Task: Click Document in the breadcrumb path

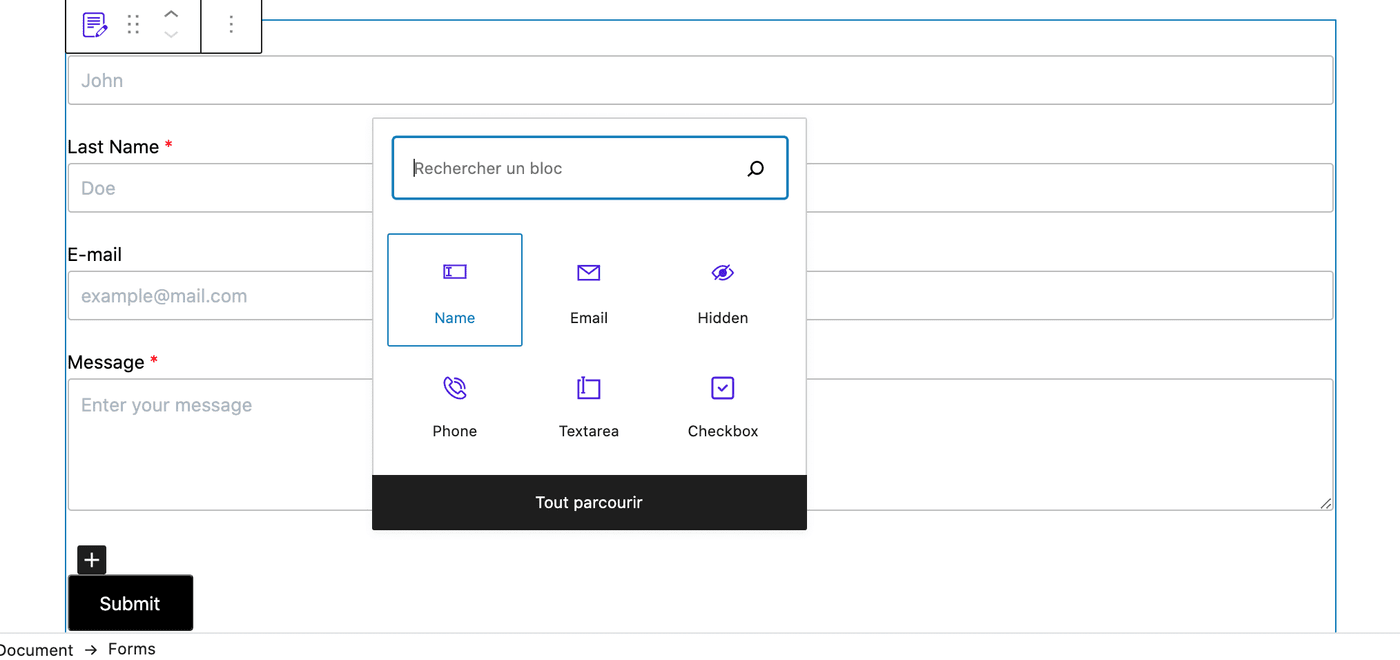Action: point(36,648)
